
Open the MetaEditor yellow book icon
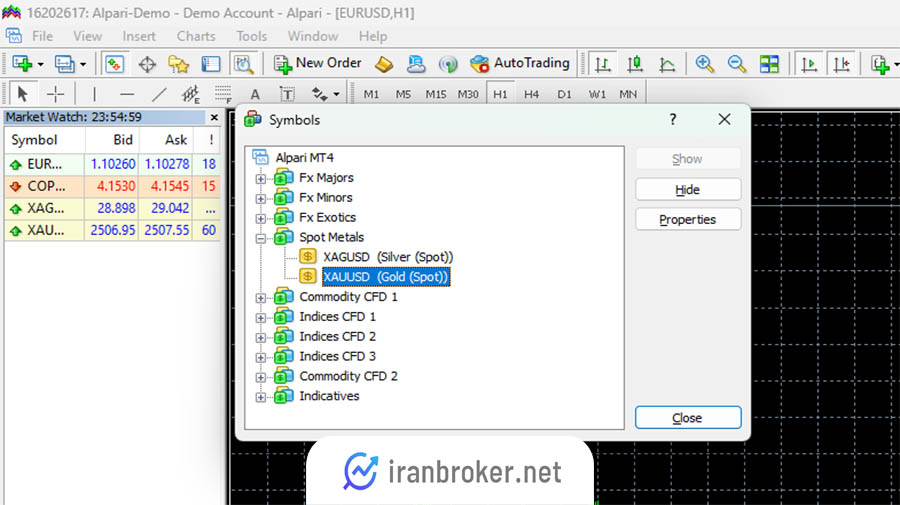pyautogui.click(x=384, y=64)
